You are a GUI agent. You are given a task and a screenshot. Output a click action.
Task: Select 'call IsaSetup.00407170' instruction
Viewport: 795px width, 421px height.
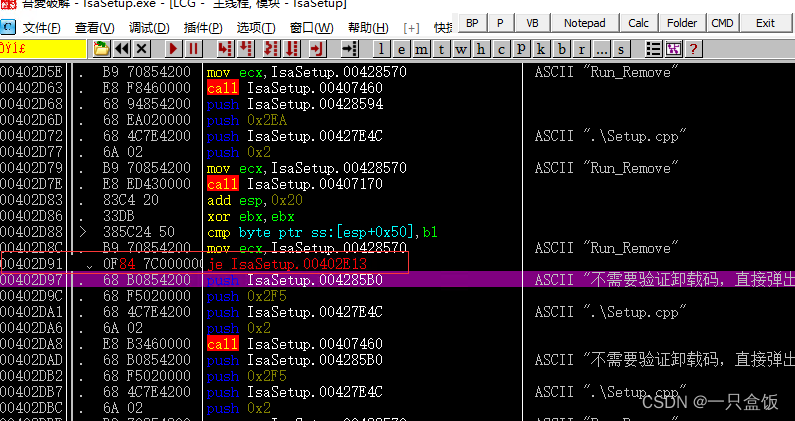coord(295,184)
